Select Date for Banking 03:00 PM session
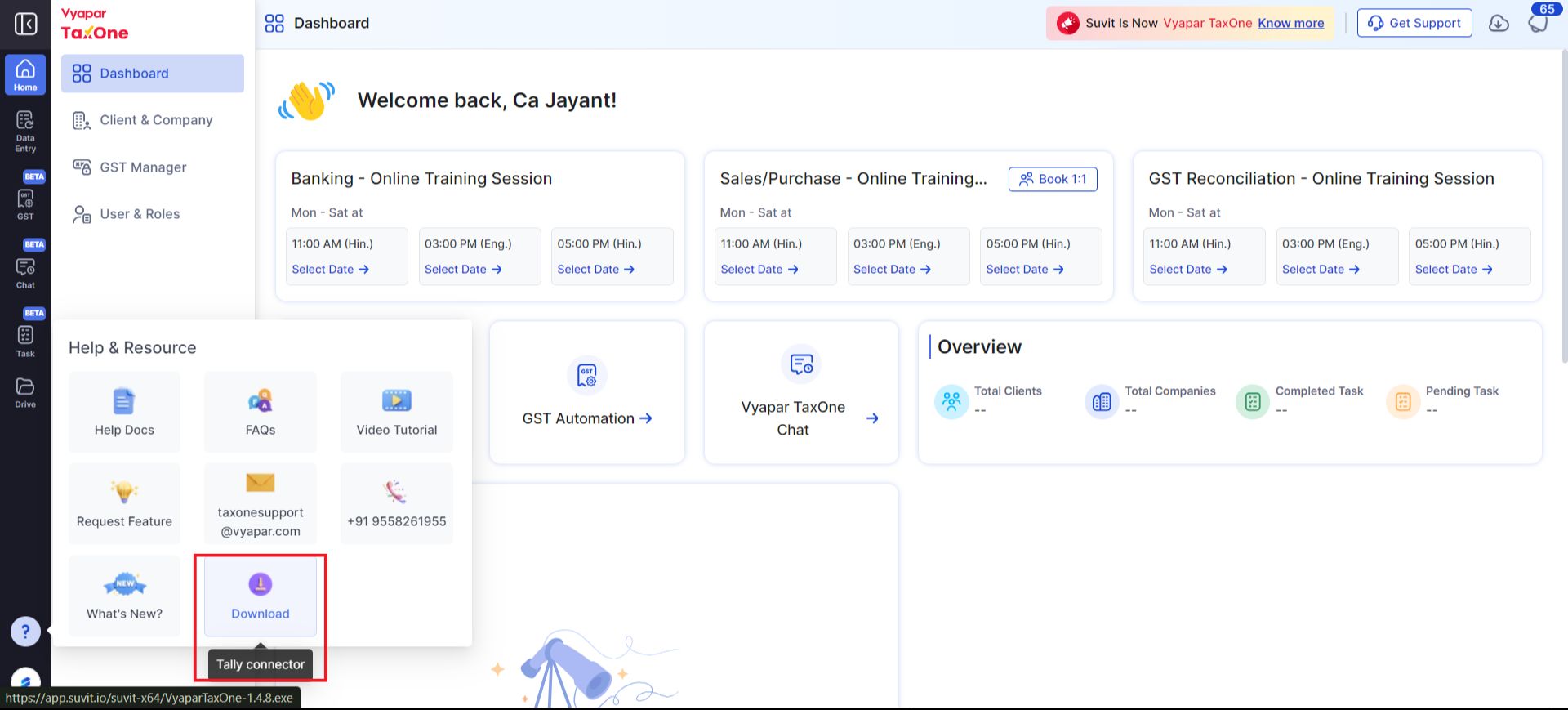The width and height of the screenshot is (1568, 710). (x=463, y=270)
